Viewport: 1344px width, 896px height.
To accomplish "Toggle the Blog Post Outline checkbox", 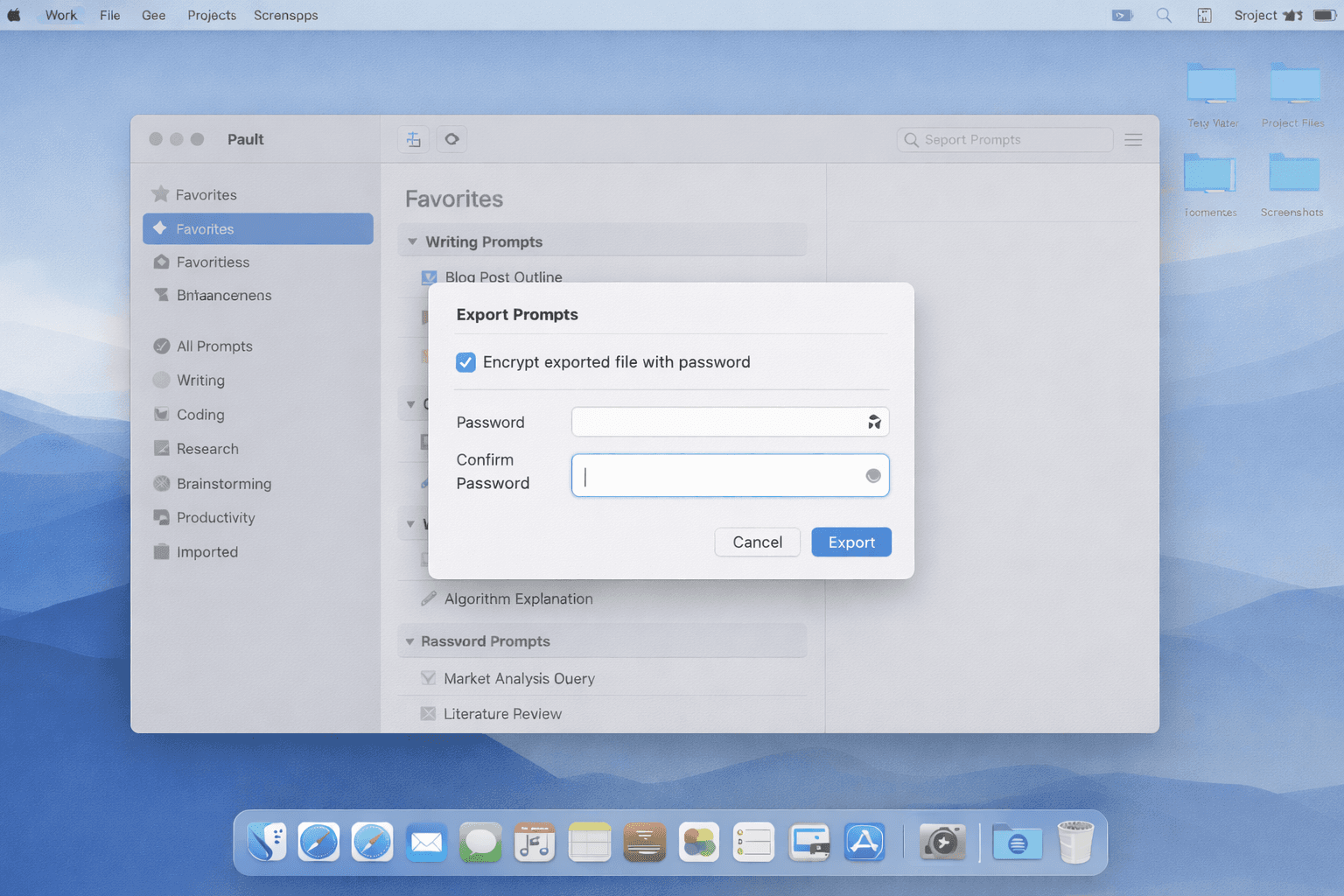I will coord(429,277).
